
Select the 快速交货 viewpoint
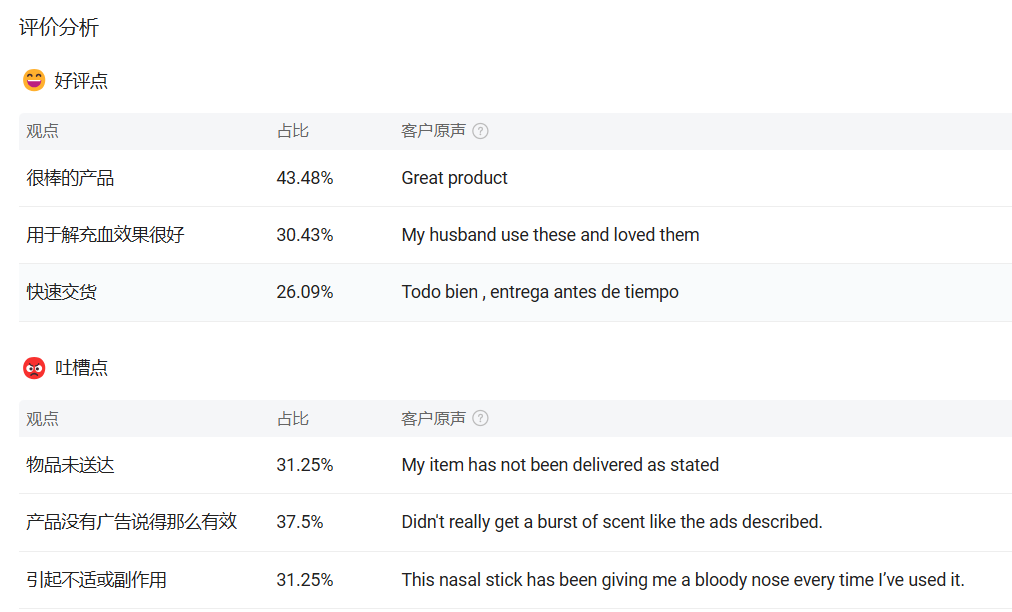tap(61, 292)
